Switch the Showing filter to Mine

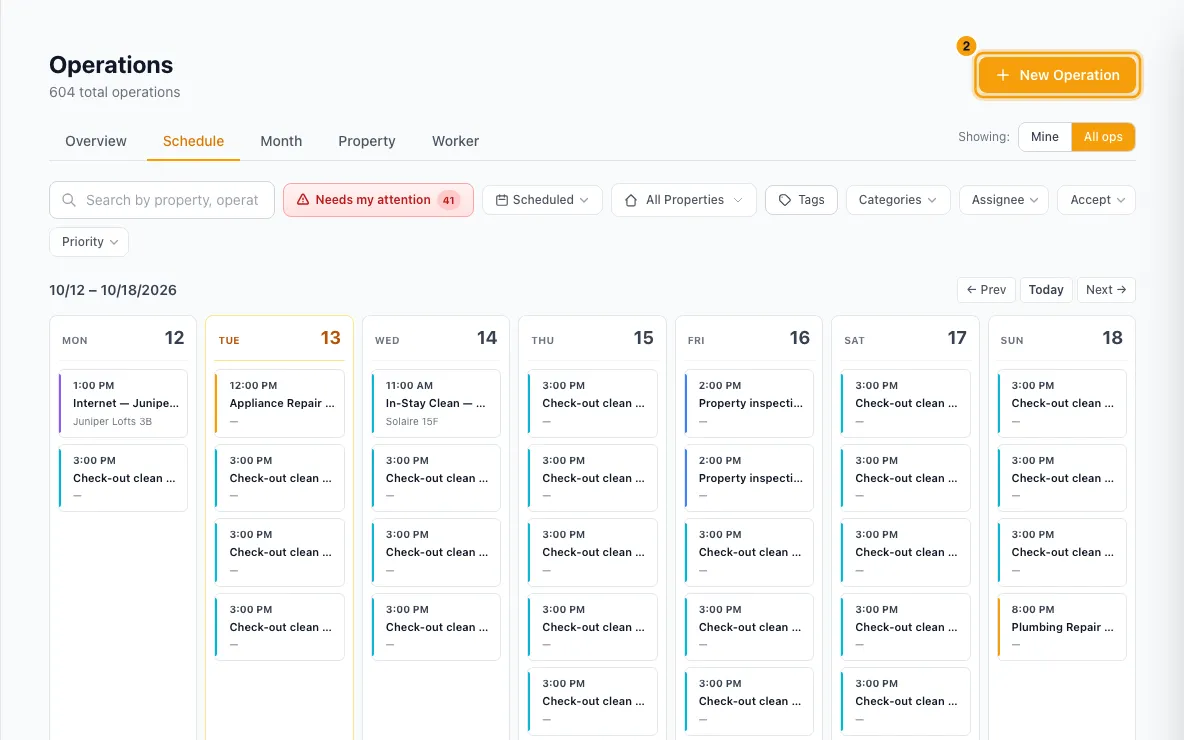click(x=1044, y=137)
